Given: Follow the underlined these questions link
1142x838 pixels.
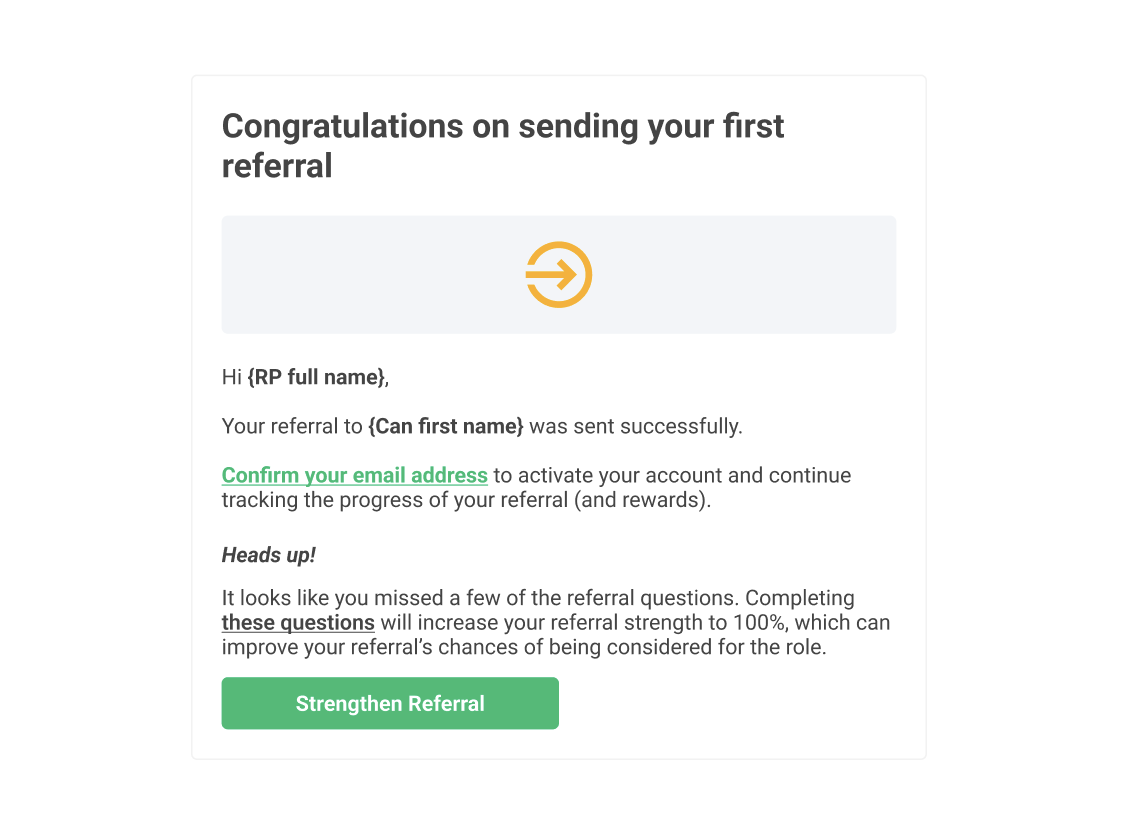Looking at the screenshot, I should [298, 622].
